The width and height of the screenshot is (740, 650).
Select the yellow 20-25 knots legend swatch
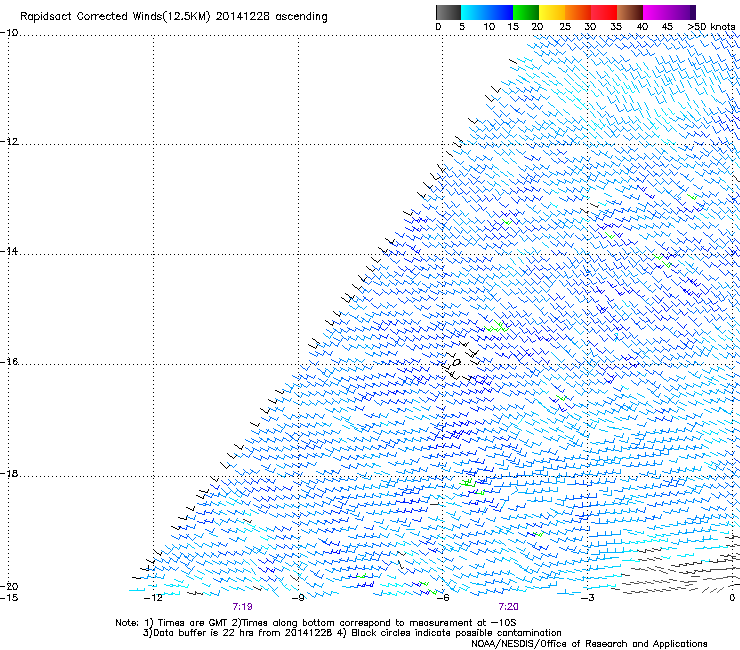click(551, 12)
